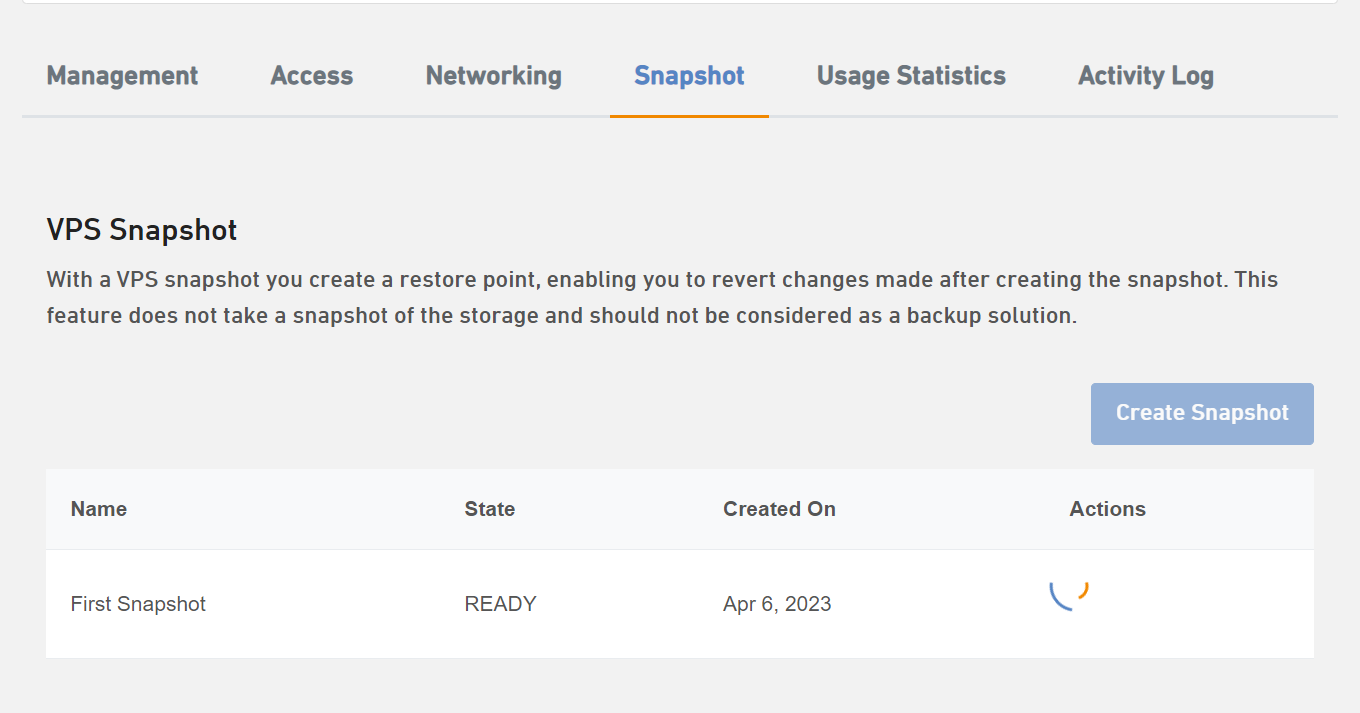This screenshot has height=713, width=1360.
Task: Click the Apr 6, 2023 date
Action: [x=777, y=604]
